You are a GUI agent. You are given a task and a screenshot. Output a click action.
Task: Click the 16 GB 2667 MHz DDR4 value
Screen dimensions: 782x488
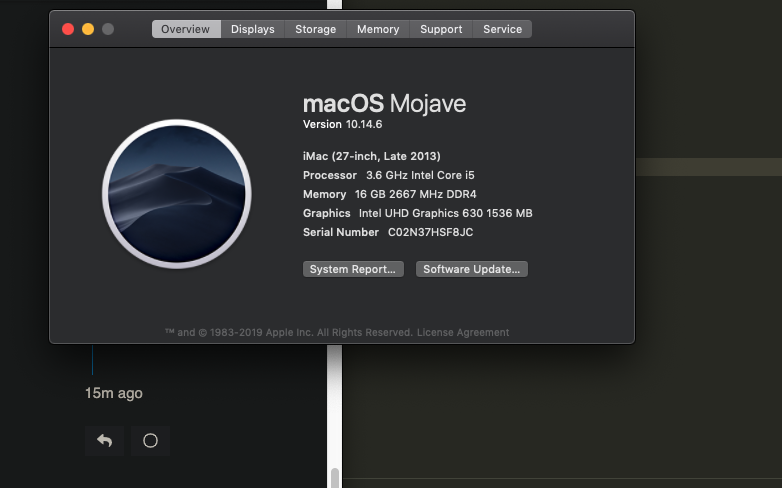415,195
